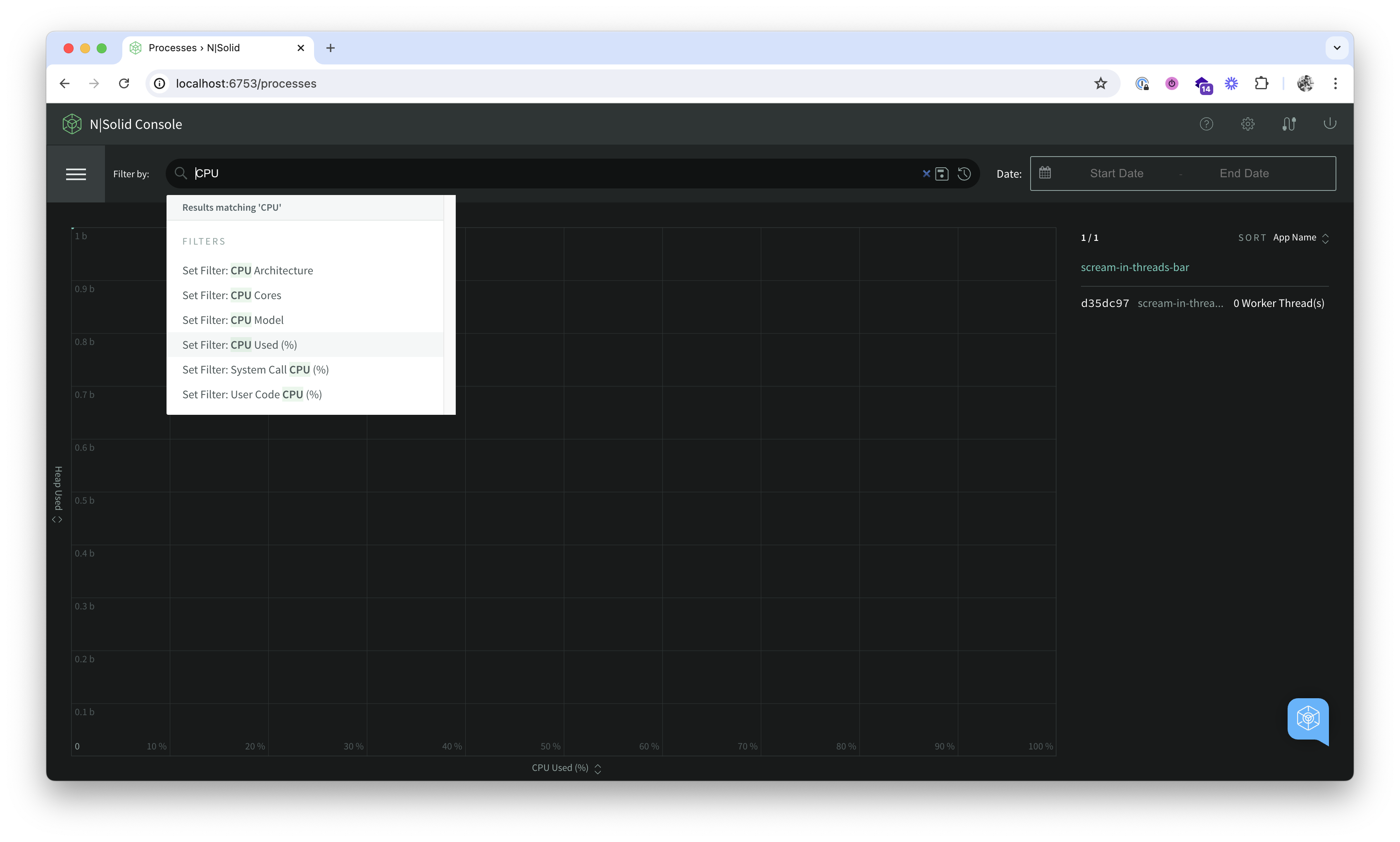Open the settings gear icon
Viewport: 1400px width, 842px height.
[x=1248, y=124]
